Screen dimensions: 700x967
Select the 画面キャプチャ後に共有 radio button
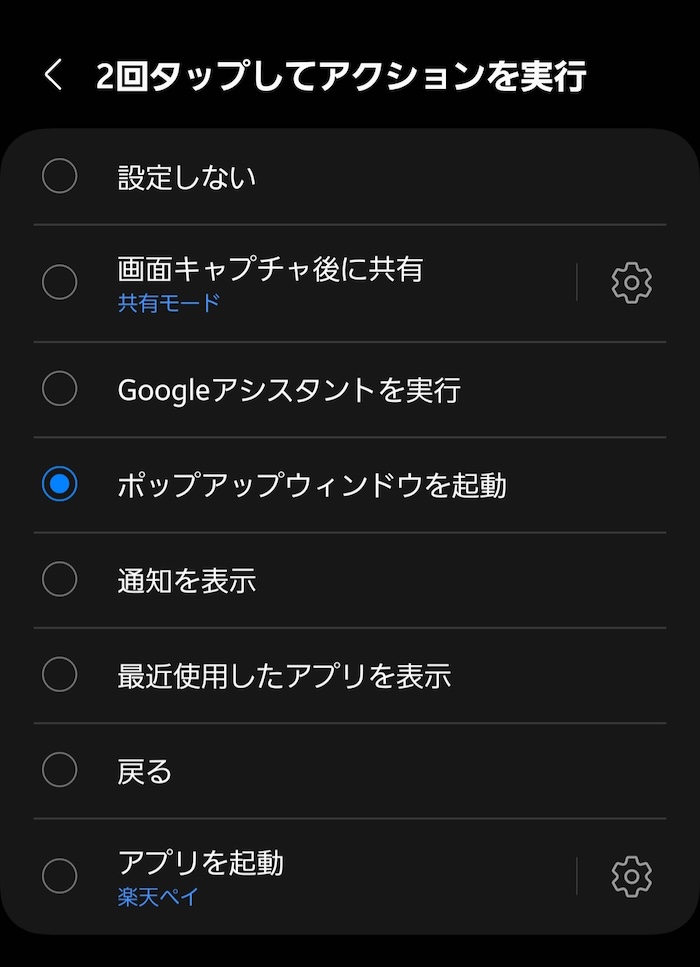(59, 282)
